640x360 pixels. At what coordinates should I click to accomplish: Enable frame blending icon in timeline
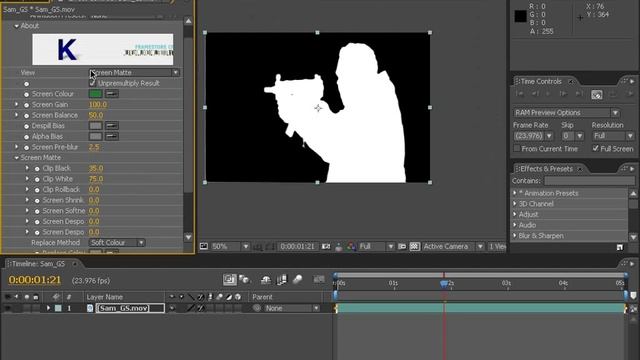[282, 280]
